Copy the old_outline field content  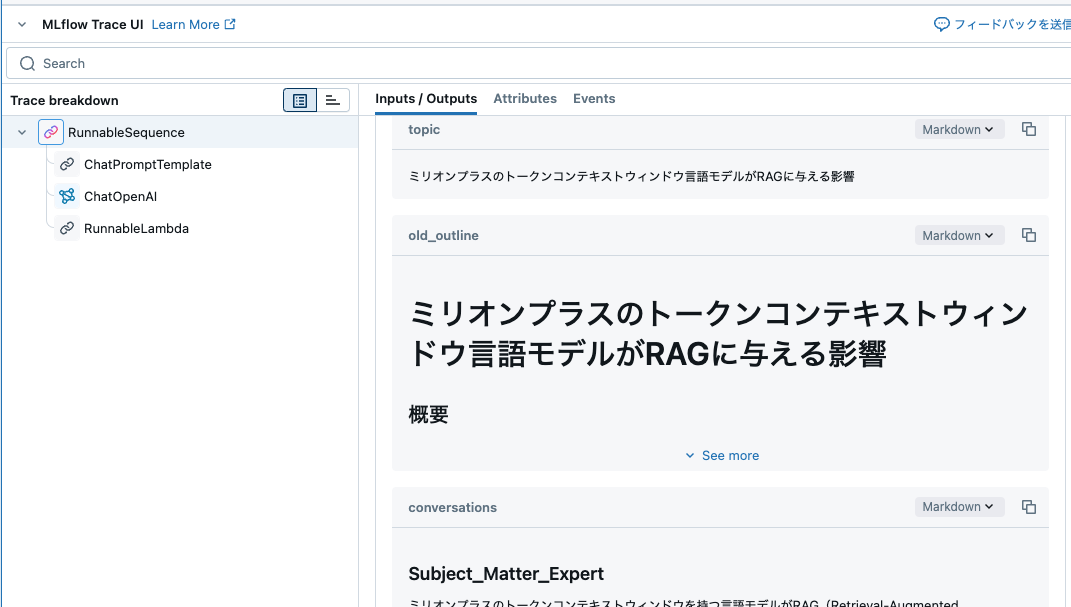tap(1029, 235)
